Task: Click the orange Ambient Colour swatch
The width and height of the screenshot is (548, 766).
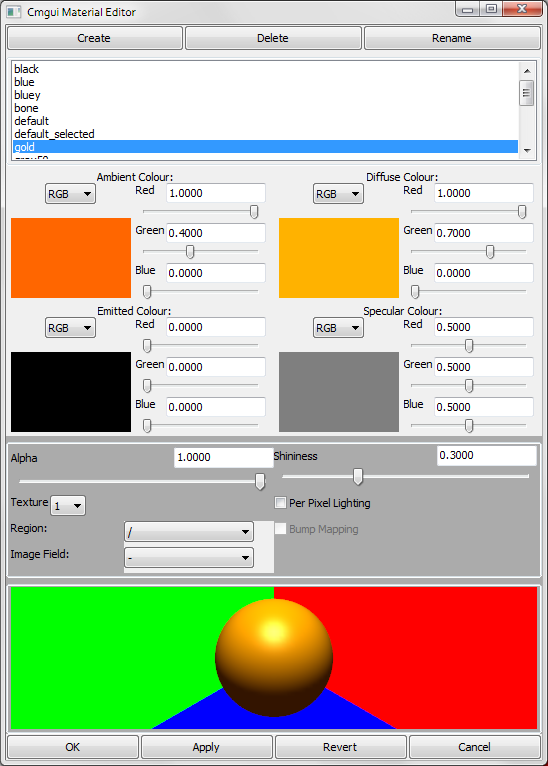Action: [x=71, y=258]
